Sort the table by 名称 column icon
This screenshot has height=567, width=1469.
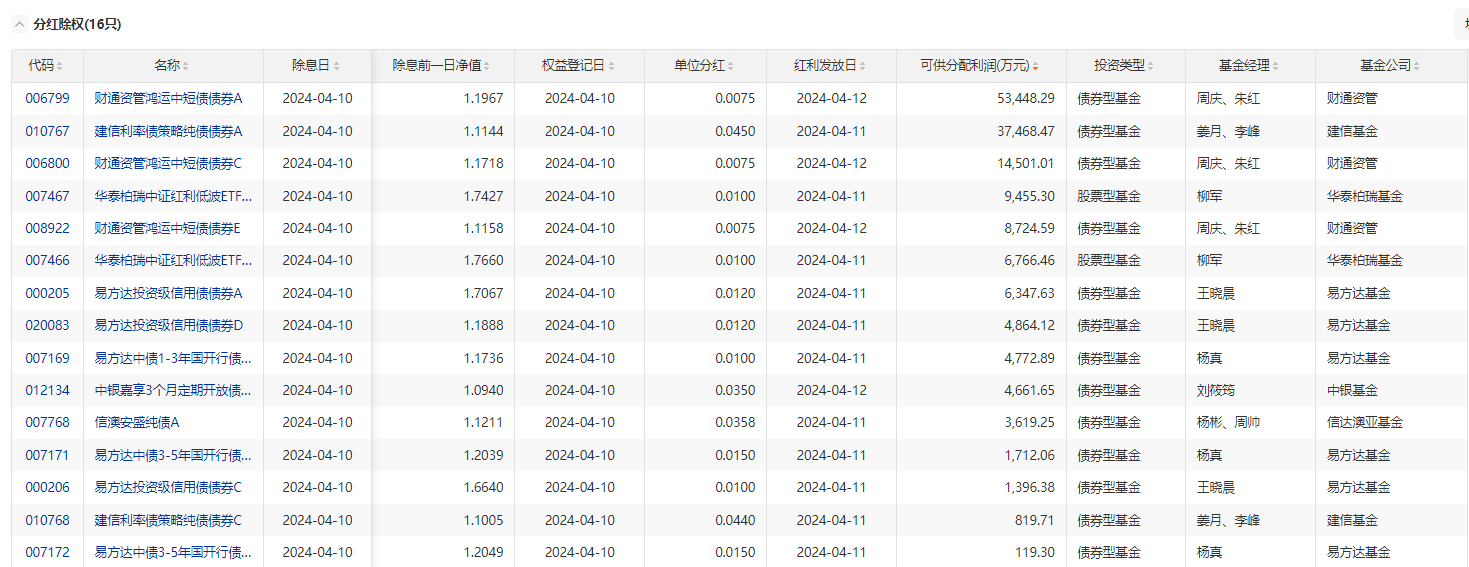186,66
